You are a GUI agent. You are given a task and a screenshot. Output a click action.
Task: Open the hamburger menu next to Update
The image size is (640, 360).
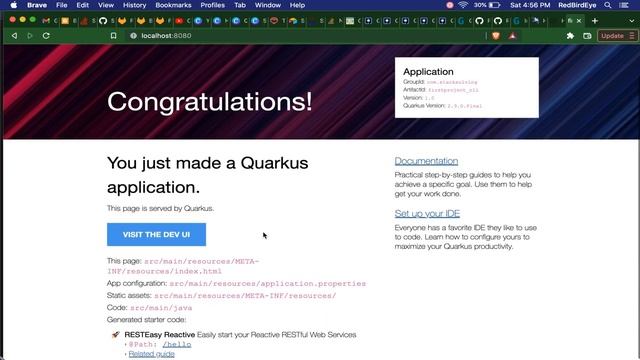[632, 36]
